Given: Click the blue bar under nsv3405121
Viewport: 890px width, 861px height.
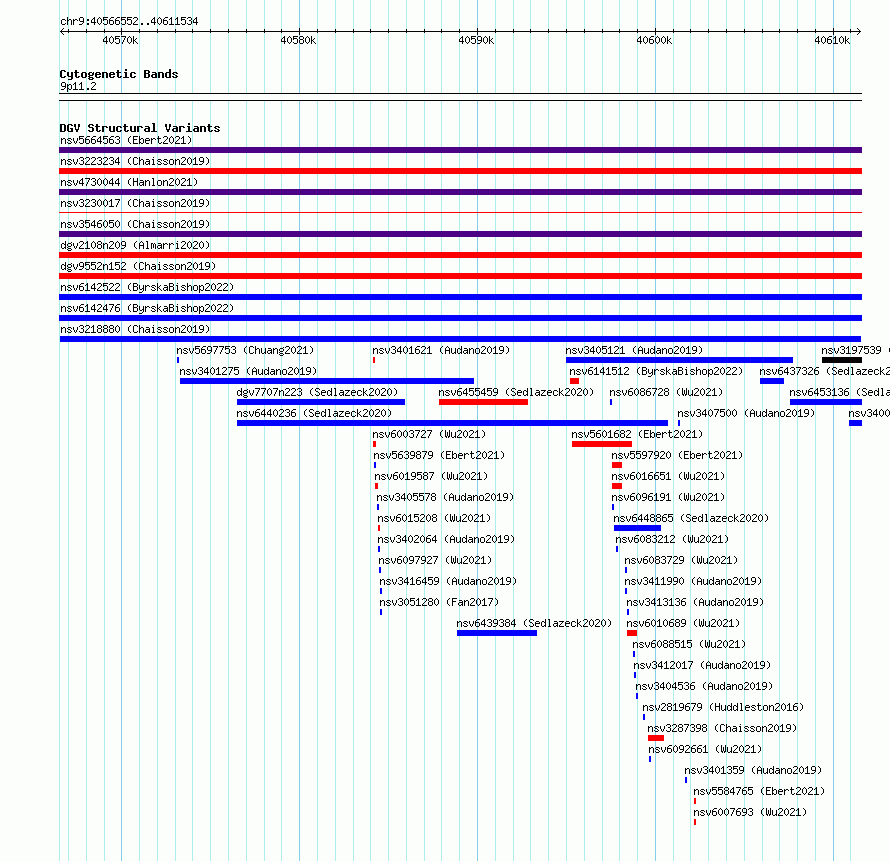Looking at the screenshot, I should [679, 360].
